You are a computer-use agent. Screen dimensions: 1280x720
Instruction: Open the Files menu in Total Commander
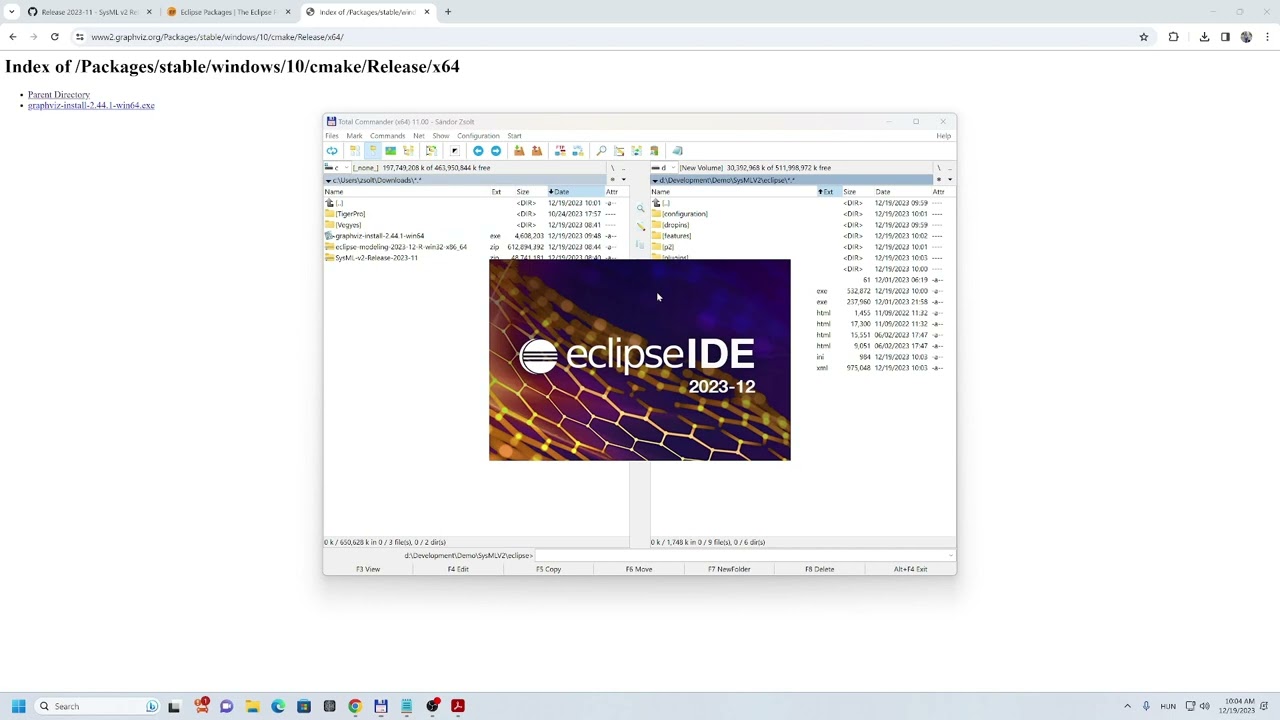[332, 136]
